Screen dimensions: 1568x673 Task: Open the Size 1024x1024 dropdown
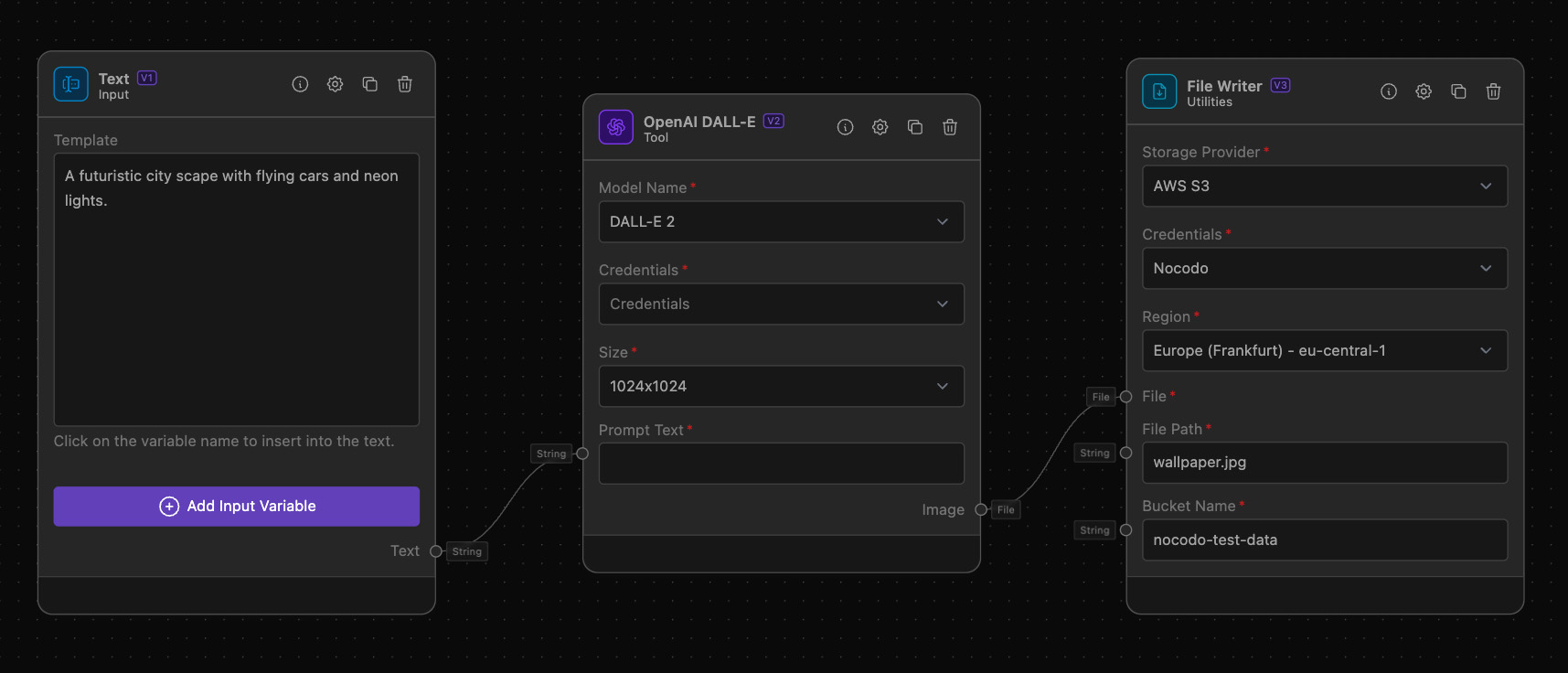coord(781,386)
